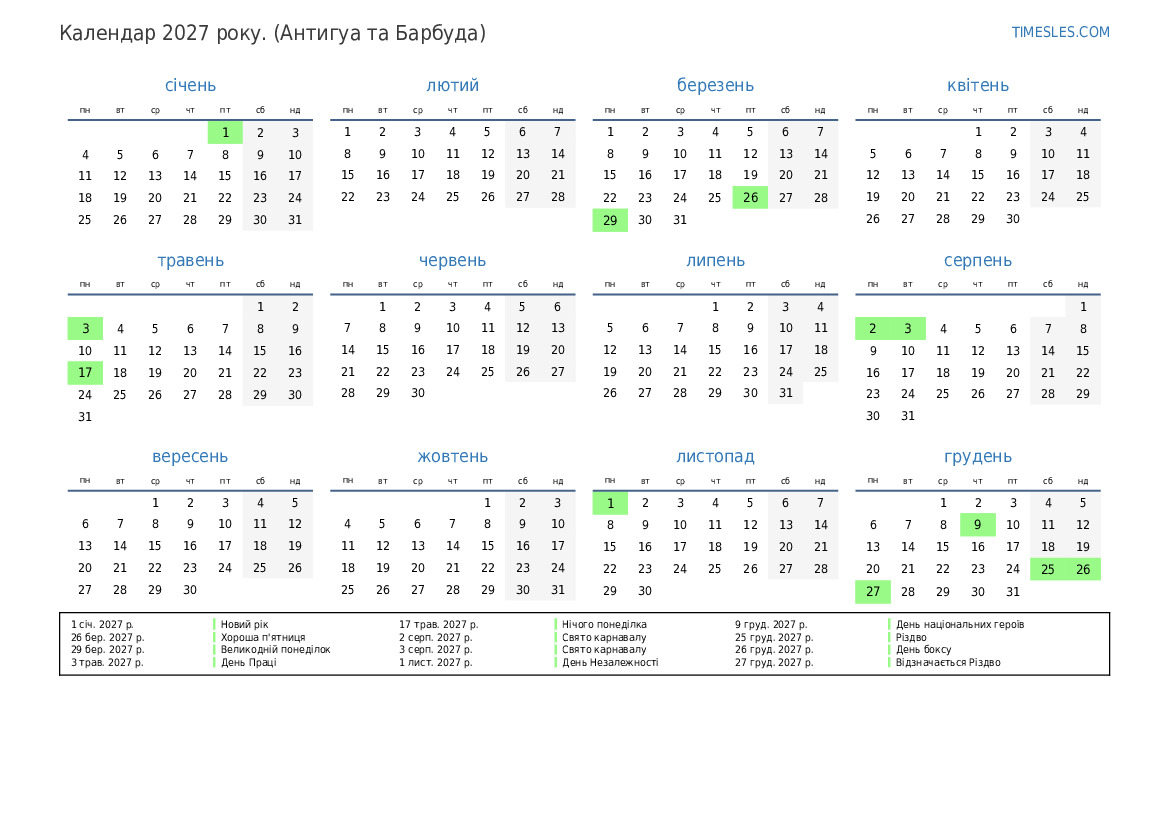Click day 30 in квітень
Viewport: 1169px width, 827px height.
click(1012, 219)
